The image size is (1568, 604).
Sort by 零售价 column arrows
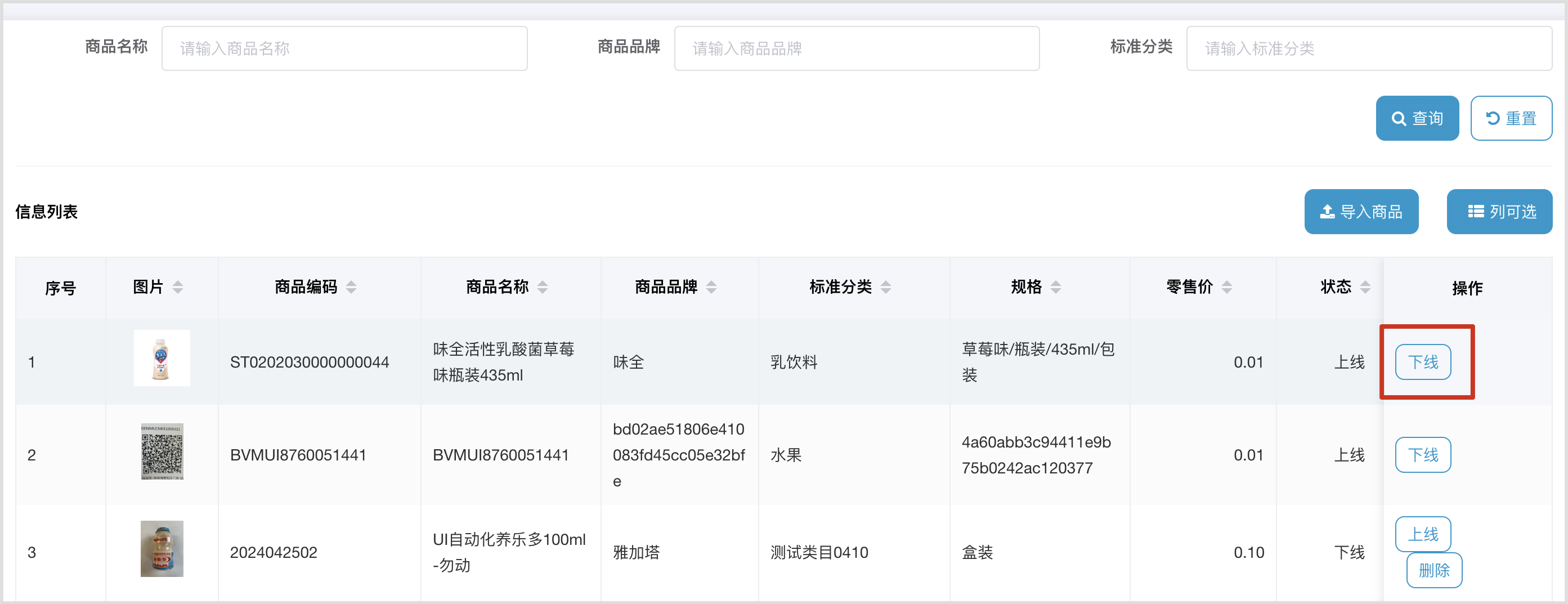tap(1226, 287)
